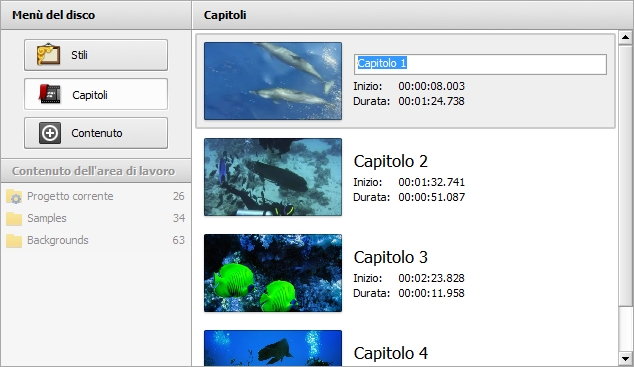Image resolution: width=634 pixels, height=367 pixels.
Task: Click count 26 next to Progetto corrente
Action: (x=179, y=196)
